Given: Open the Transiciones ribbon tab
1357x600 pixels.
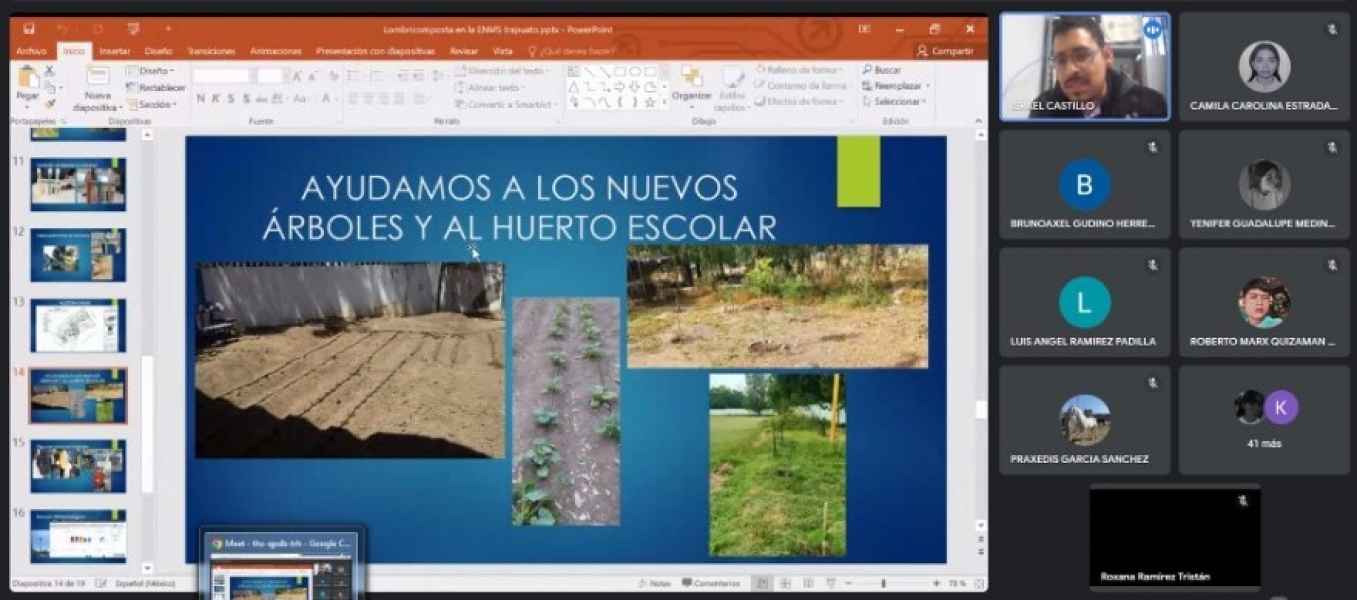Looking at the screenshot, I should (x=211, y=51).
